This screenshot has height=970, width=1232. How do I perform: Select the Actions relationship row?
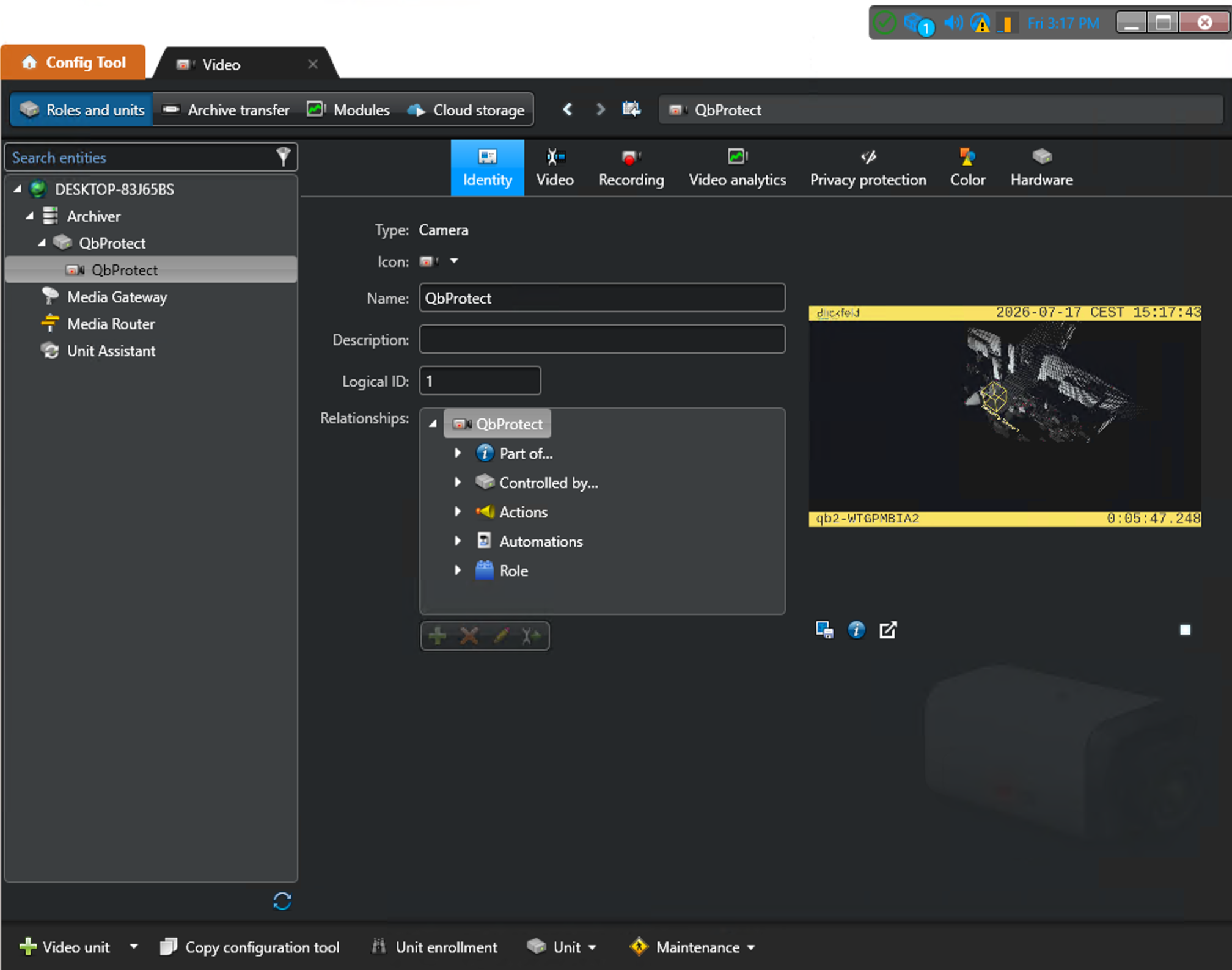click(x=512, y=512)
